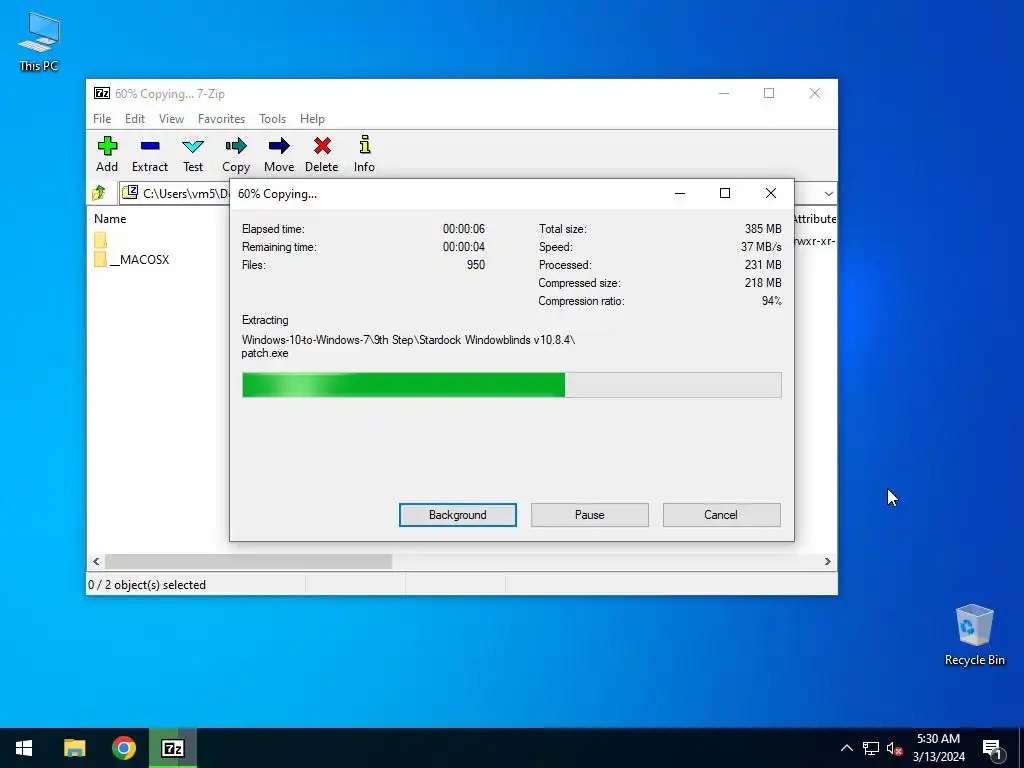Viewport: 1024px width, 768px height.
Task: Open File Explorer from taskbar
Action: pyautogui.click(x=74, y=748)
